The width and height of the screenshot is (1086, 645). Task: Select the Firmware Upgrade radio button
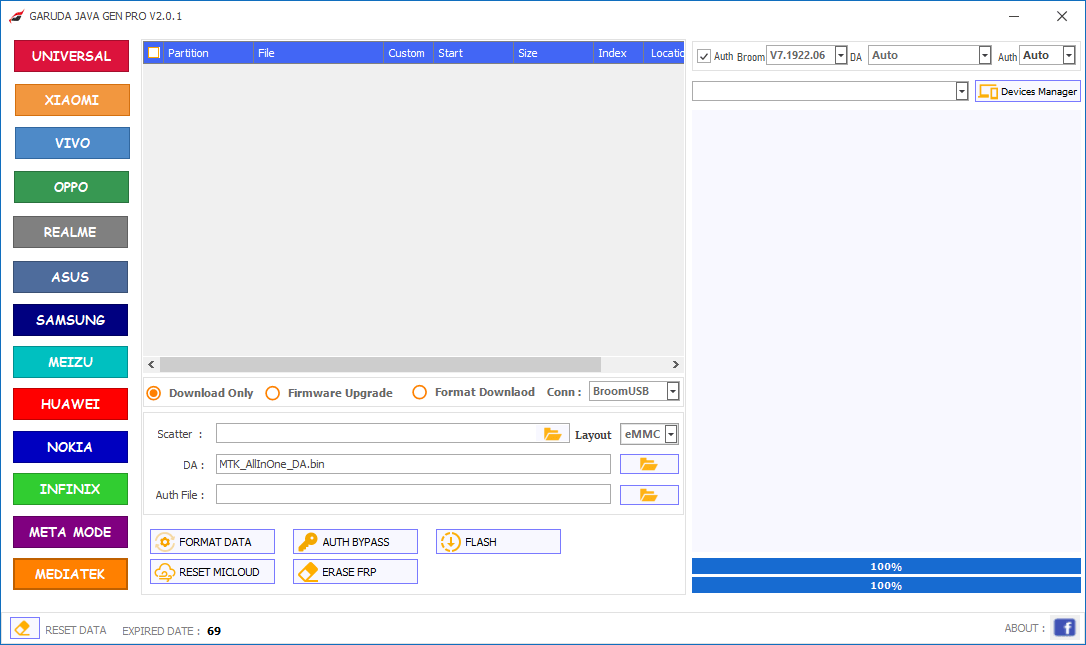(273, 393)
